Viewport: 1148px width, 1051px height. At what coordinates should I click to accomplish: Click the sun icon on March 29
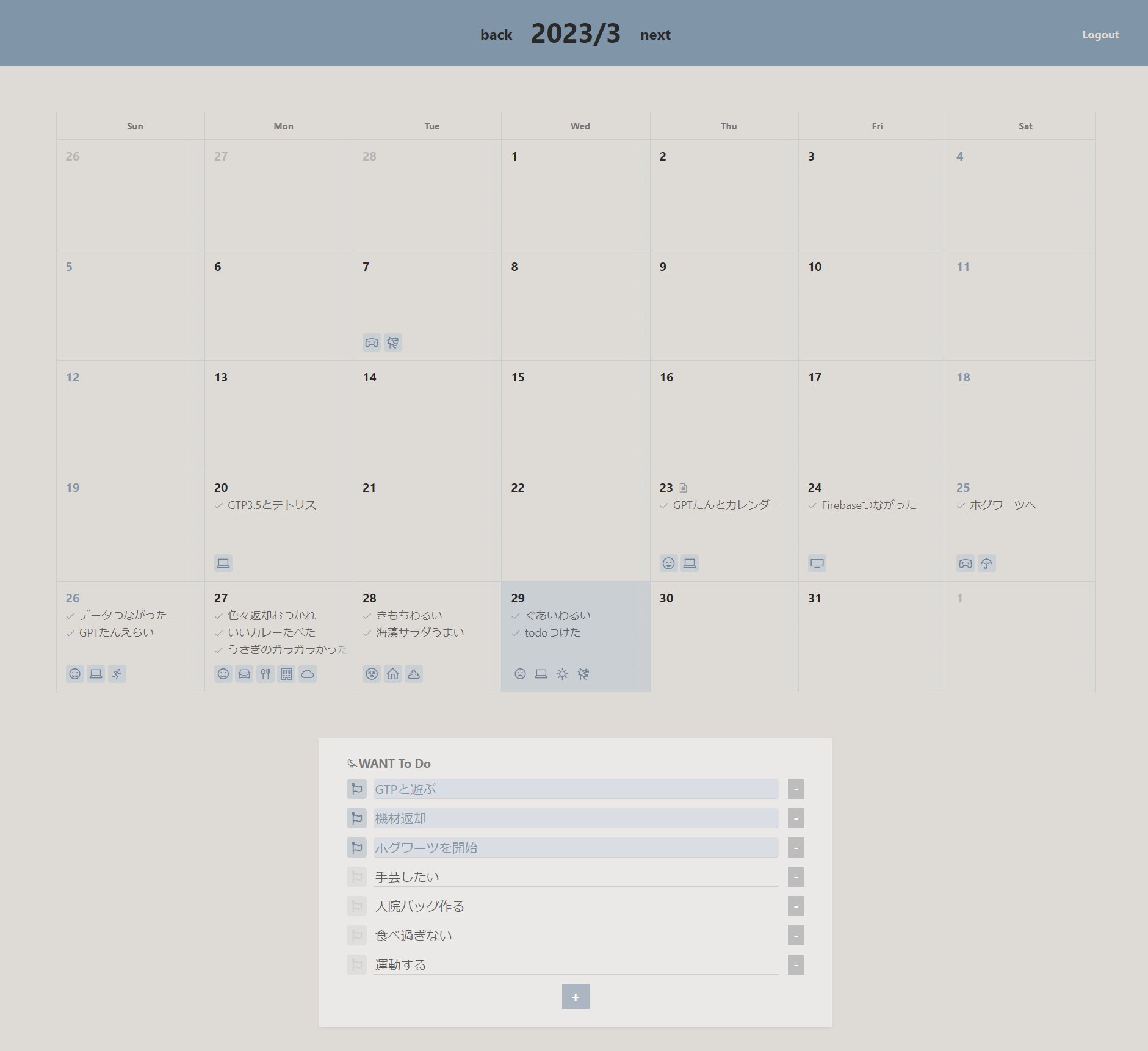point(562,674)
